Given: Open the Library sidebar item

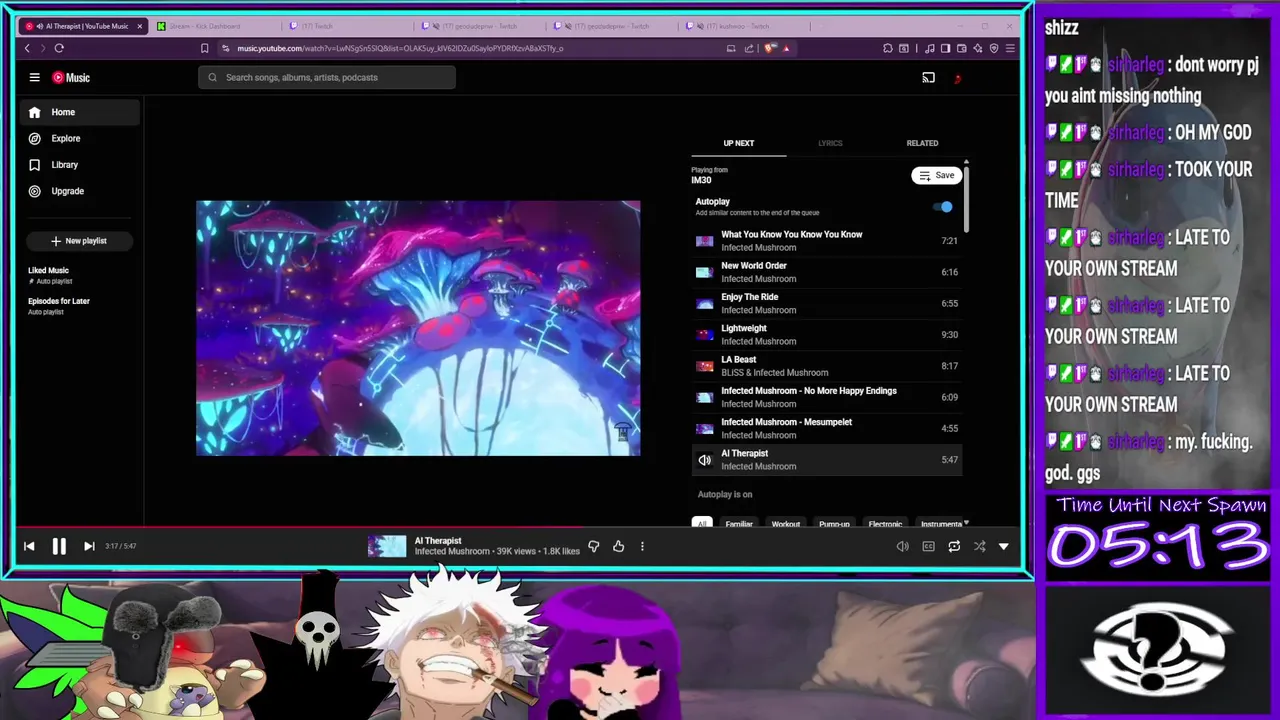Looking at the screenshot, I should [x=80, y=164].
